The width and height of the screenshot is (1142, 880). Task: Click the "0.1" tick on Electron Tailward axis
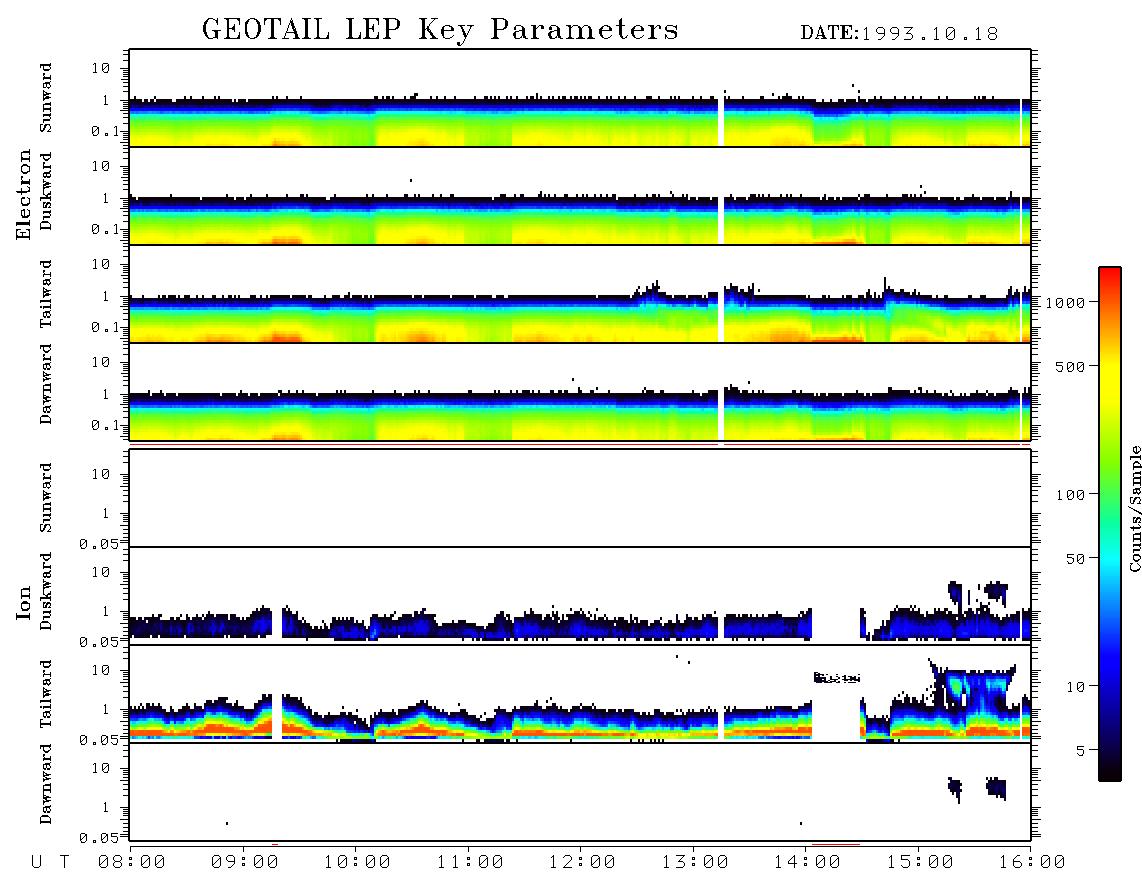coord(104,328)
